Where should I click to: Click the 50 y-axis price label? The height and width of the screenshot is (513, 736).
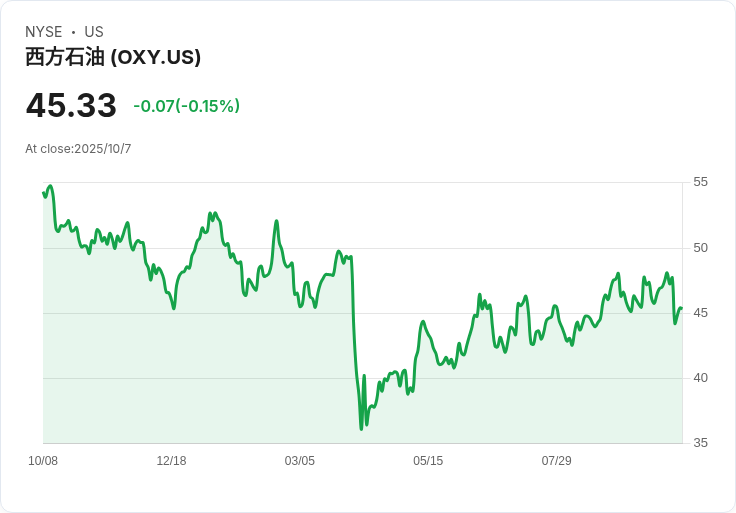[x=700, y=248]
